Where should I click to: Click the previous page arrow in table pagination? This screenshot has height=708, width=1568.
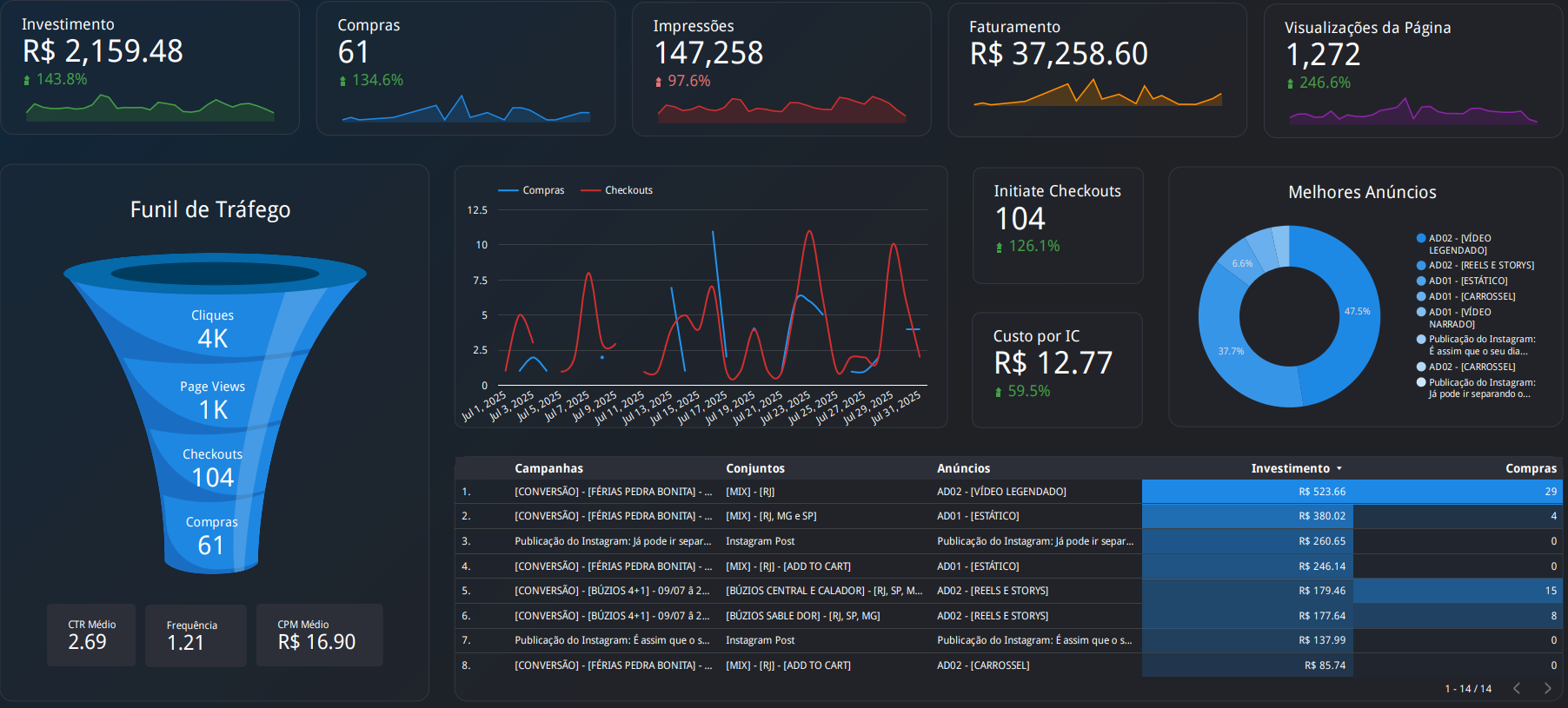click(1517, 688)
